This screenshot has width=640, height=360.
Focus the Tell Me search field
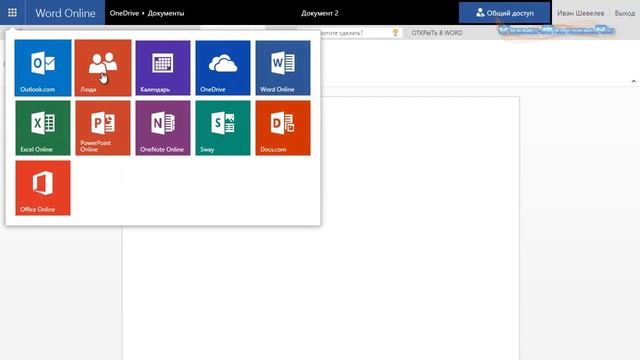point(355,33)
